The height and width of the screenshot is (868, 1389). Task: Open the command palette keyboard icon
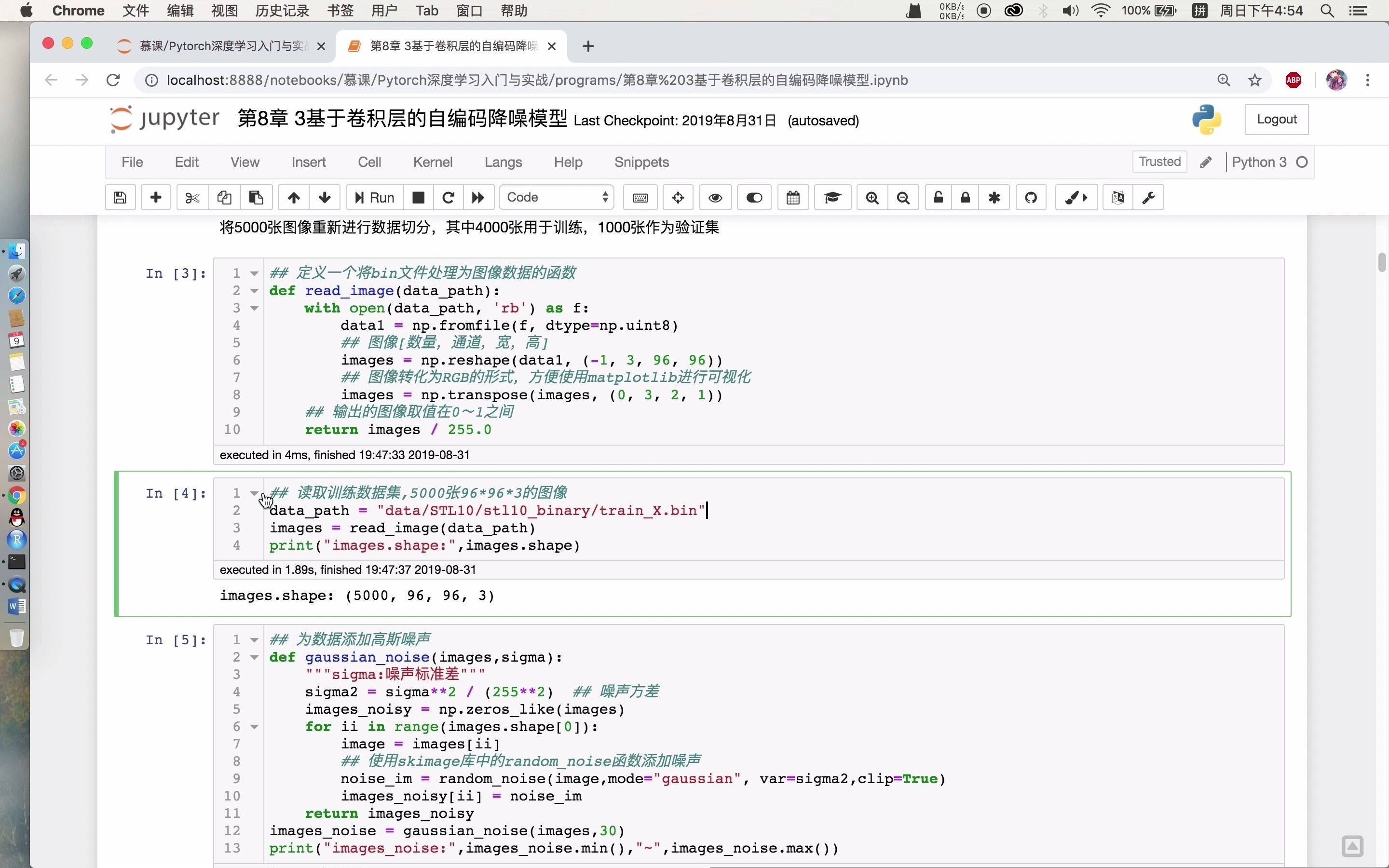tap(640, 198)
